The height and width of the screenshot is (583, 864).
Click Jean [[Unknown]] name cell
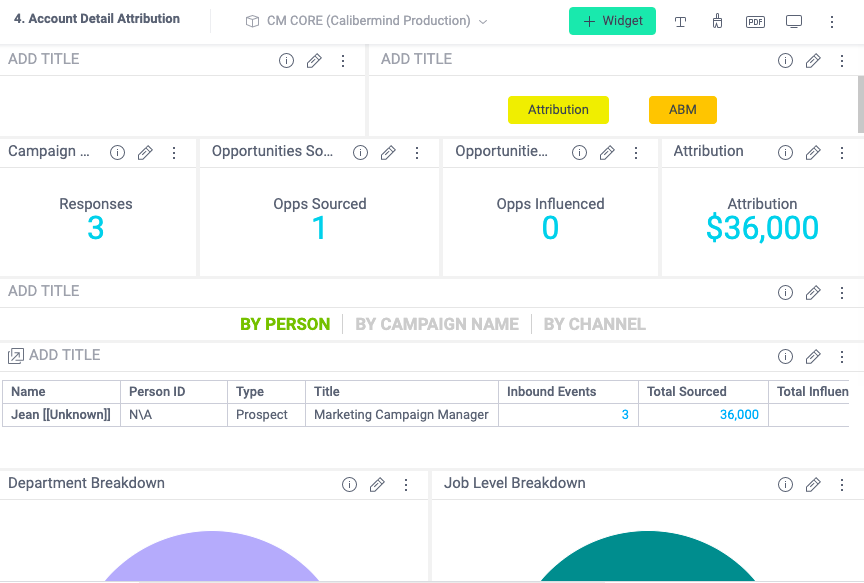point(61,415)
